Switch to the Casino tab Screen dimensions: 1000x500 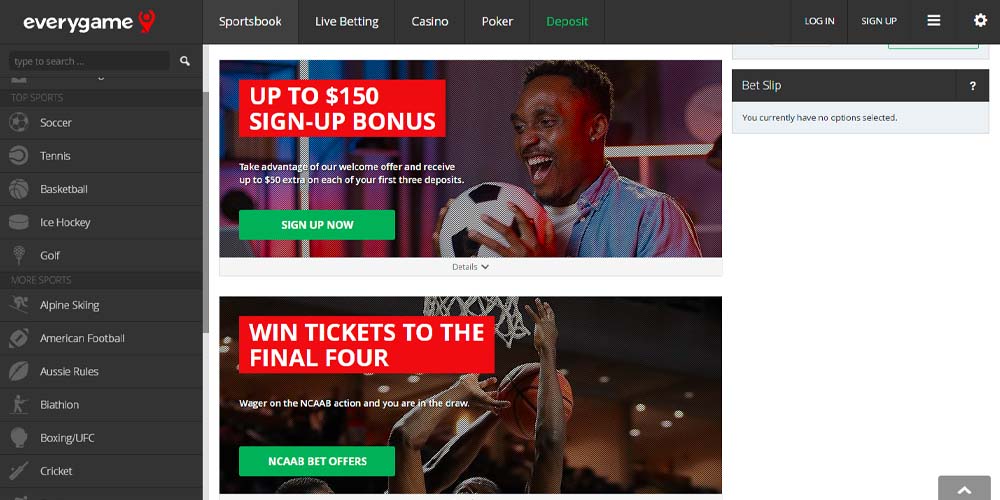[429, 22]
